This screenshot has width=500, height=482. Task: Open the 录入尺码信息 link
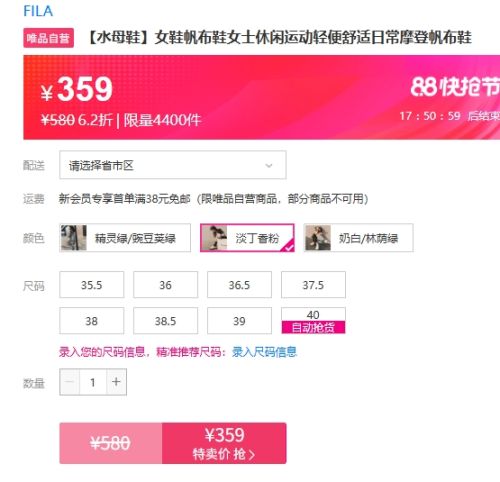pyautogui.click(x=264, y=352)
